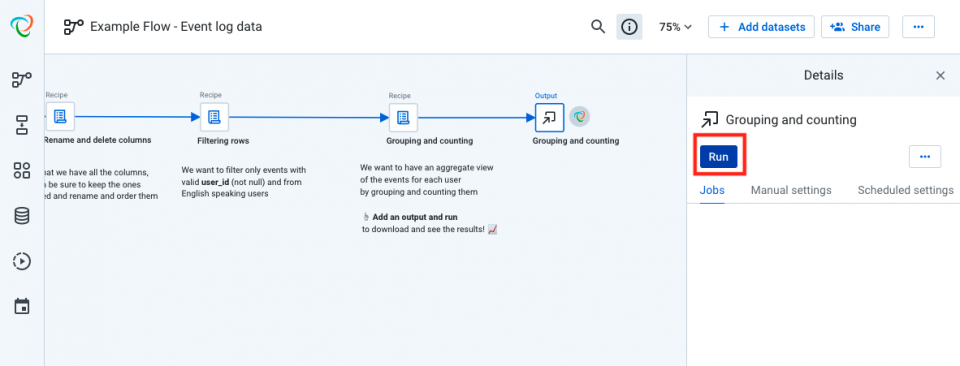
Task: Open the Jobs play-circle icon in sidebar
Action: (x=22, y=261)
